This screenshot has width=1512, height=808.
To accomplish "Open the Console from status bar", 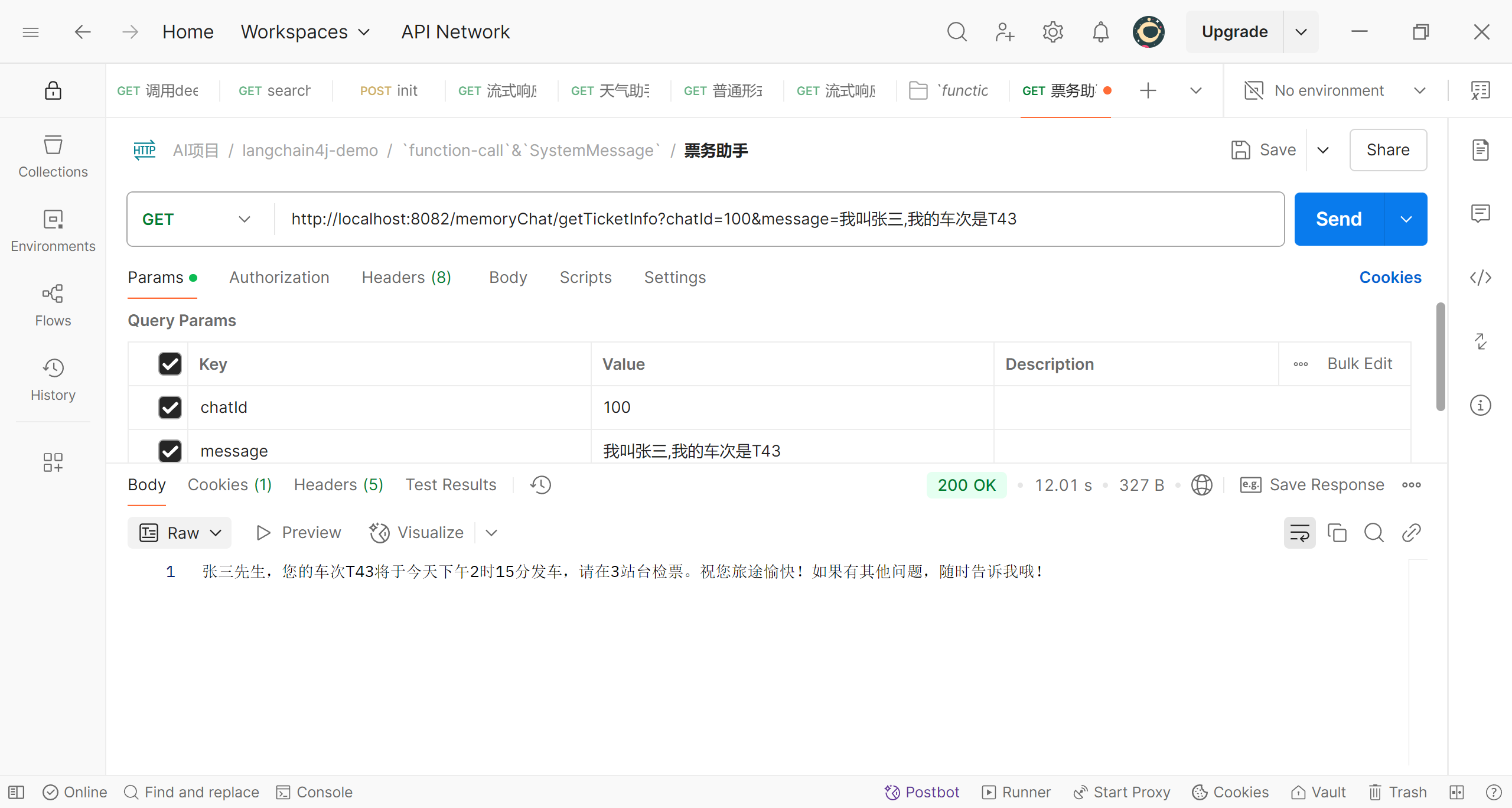I will coord(315,792).
